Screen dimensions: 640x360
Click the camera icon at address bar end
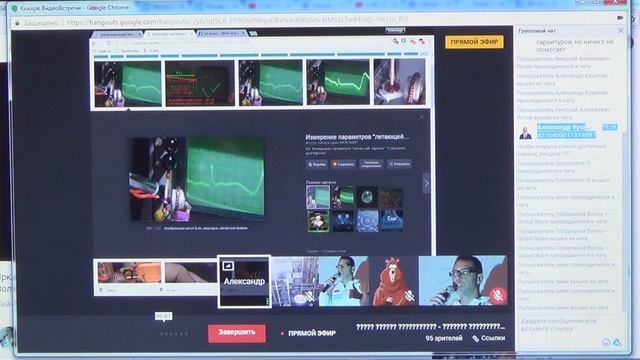[620, 18]
